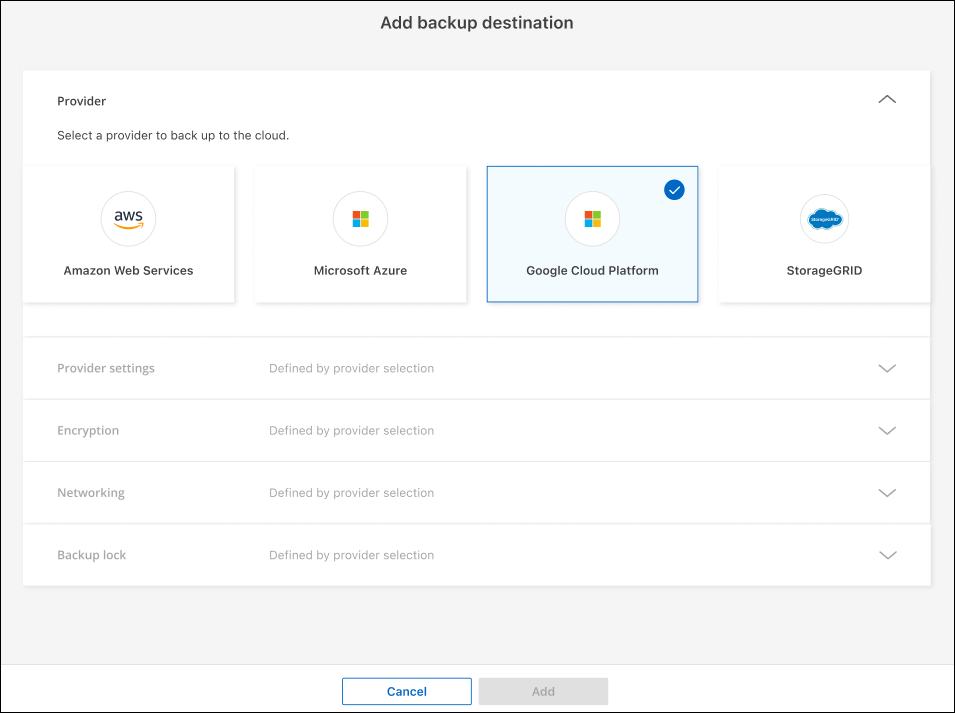This screenshot has width=955, height=713.
Task: Choose the Microsoft Azure card label
Action: [360, 271]
